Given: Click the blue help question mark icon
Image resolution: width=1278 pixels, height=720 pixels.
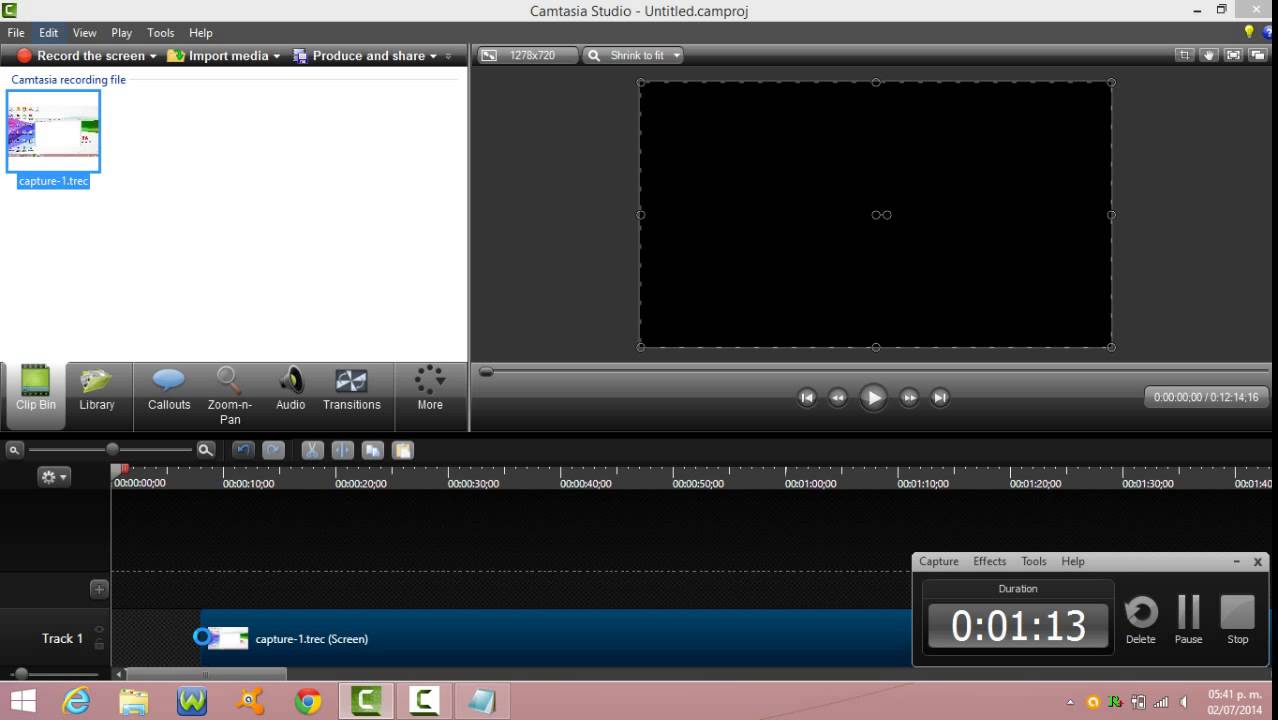Looking at the screenshot, I should click(x=1269, y=32).
